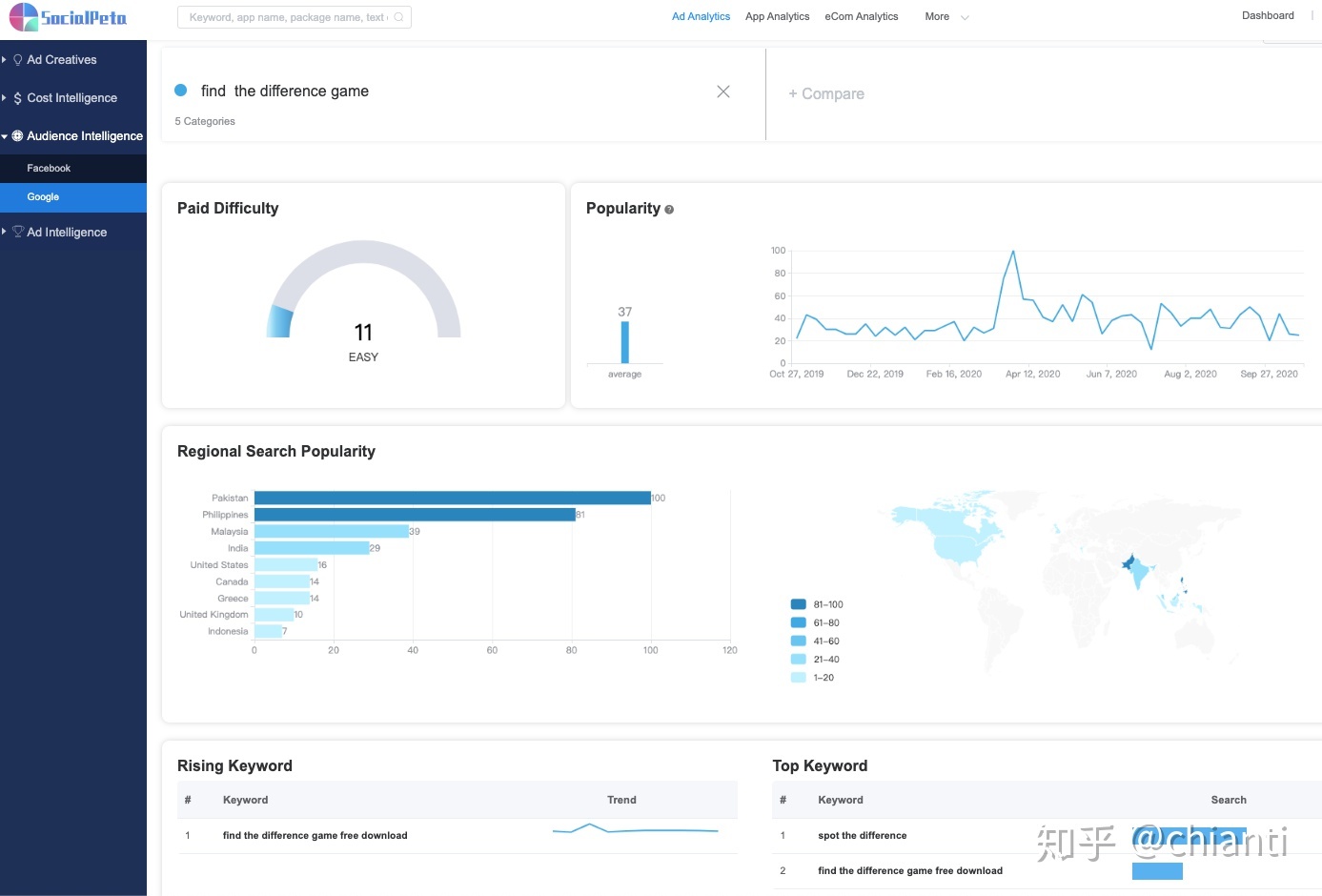Click the Ad Creatives lightbulb icon
The height and width of the screenshot is (896, 1322).
coord(17,60)
